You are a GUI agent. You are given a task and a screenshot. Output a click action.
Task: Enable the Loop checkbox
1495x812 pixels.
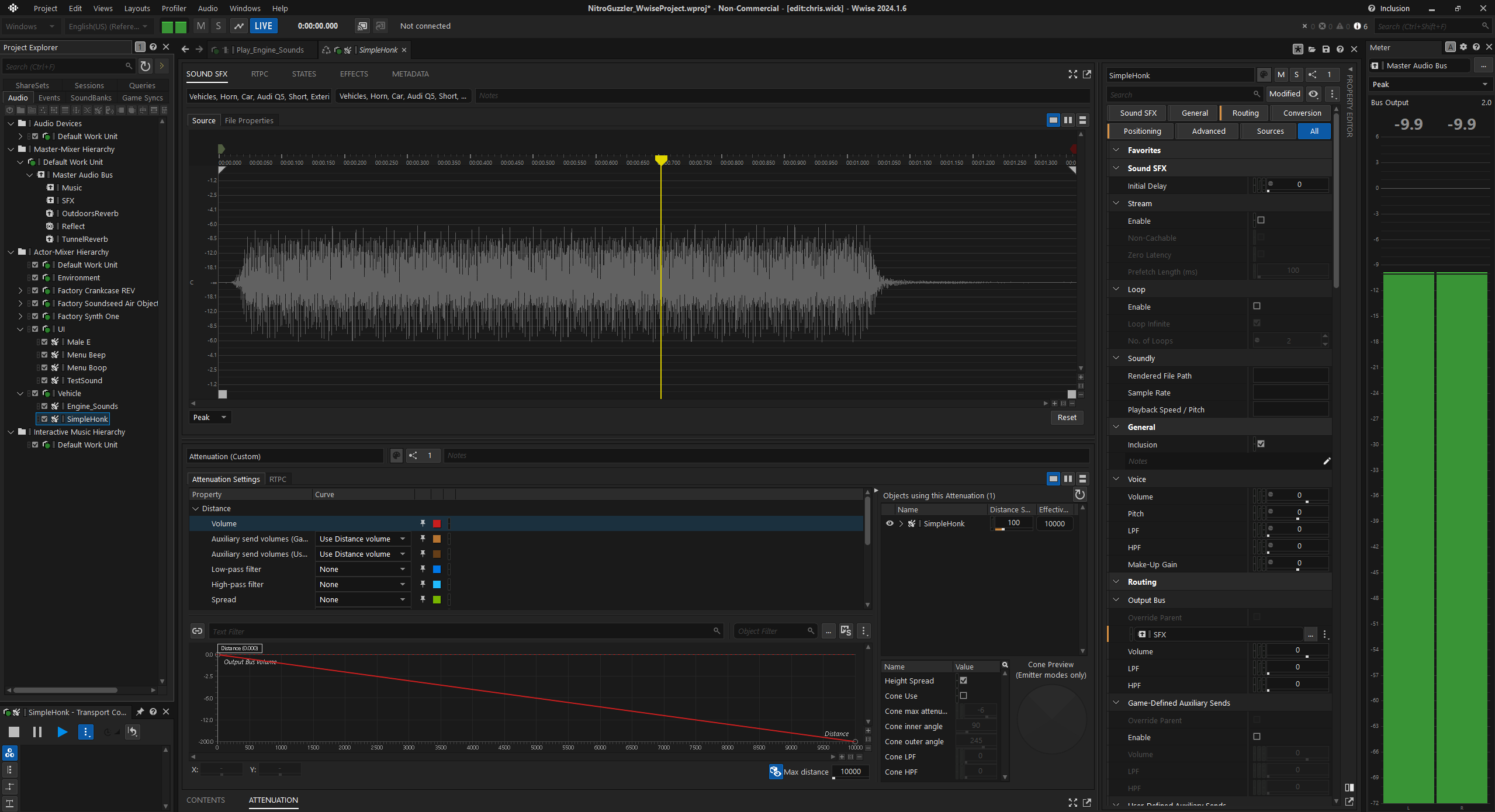[1257, 306]
